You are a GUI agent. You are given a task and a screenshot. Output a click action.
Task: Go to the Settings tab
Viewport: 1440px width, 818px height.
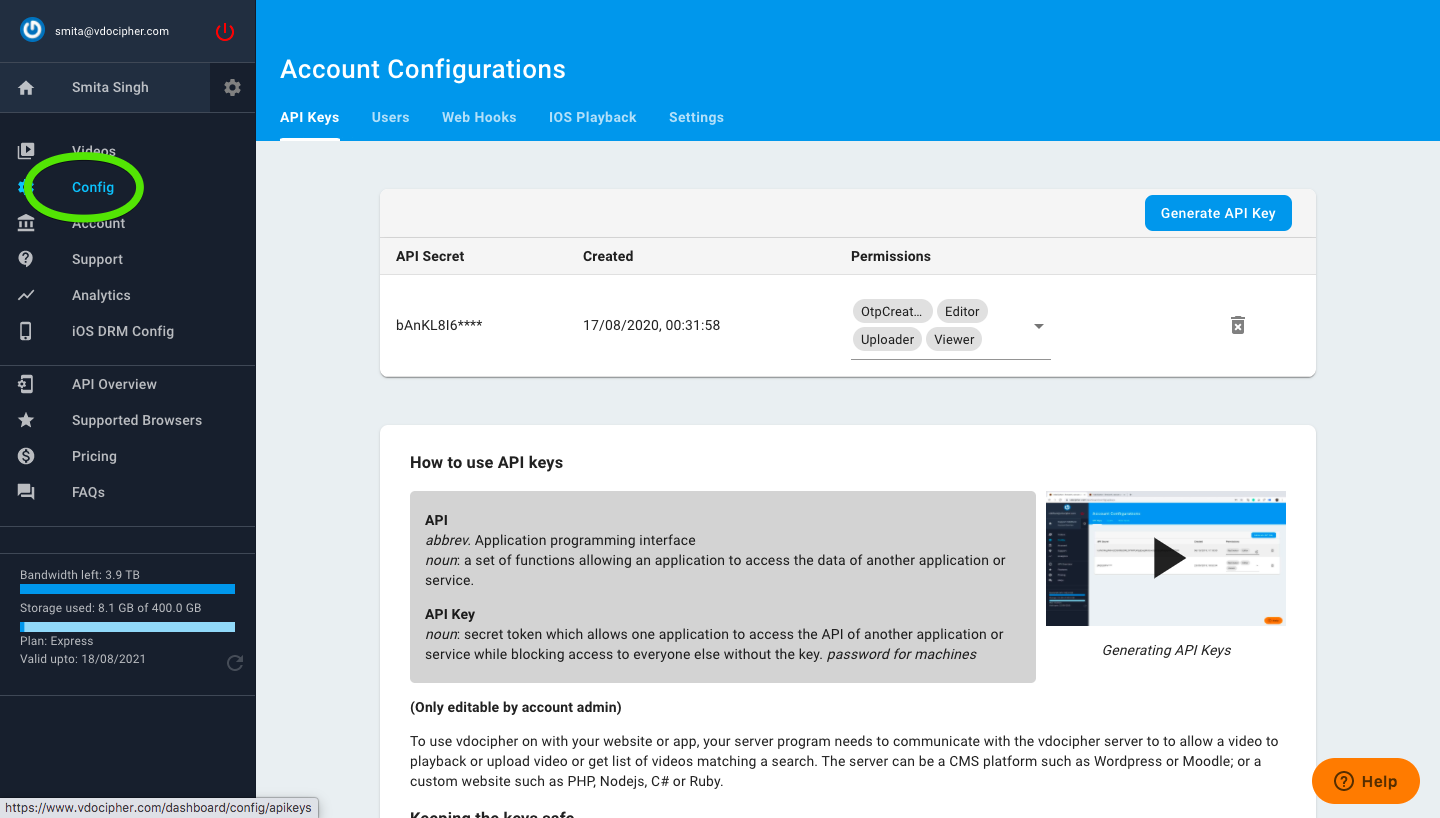point(696,117)
